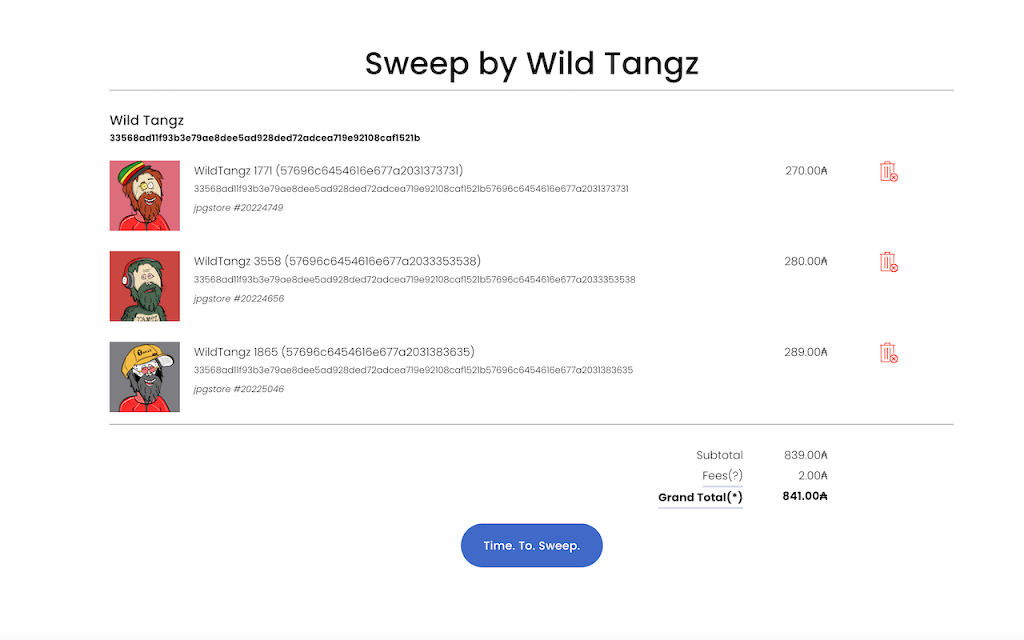Viewport: 1024px width, 640px height.
Task: Open WildTangz 1865 thumbnail image
Action: [x=144, y=377]
